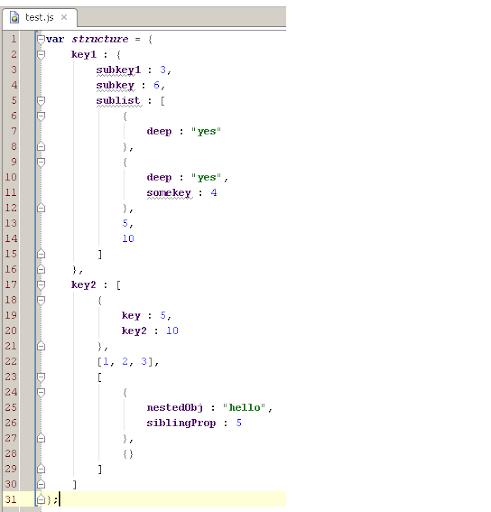The width and height of the screenshot is (491, 512).
Task: Collapse fold marker on line 9
Action: 41,162
